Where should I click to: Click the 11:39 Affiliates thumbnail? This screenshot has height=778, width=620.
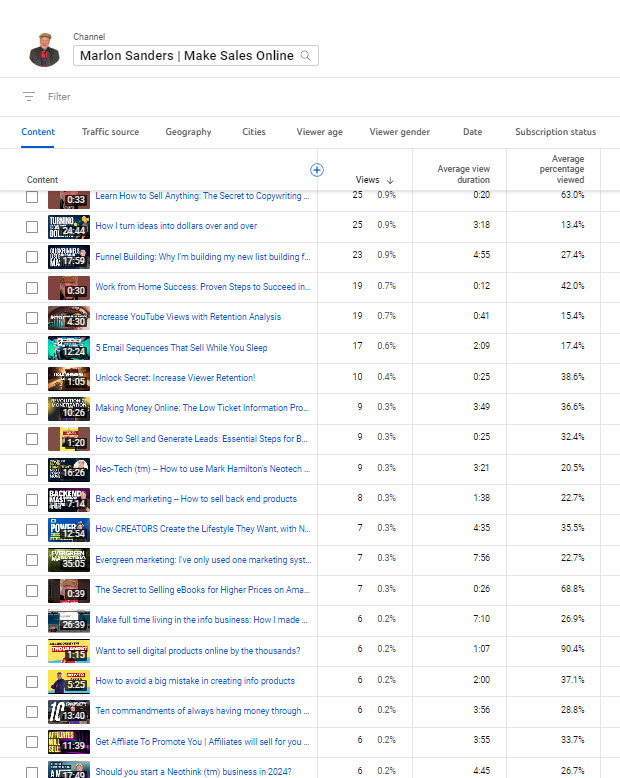pos(69,742)
